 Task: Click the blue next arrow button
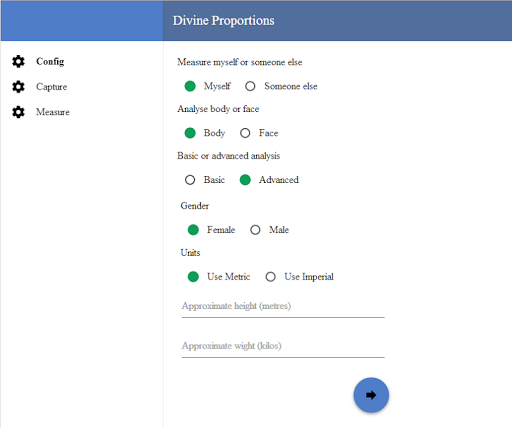tap(371, 395)
